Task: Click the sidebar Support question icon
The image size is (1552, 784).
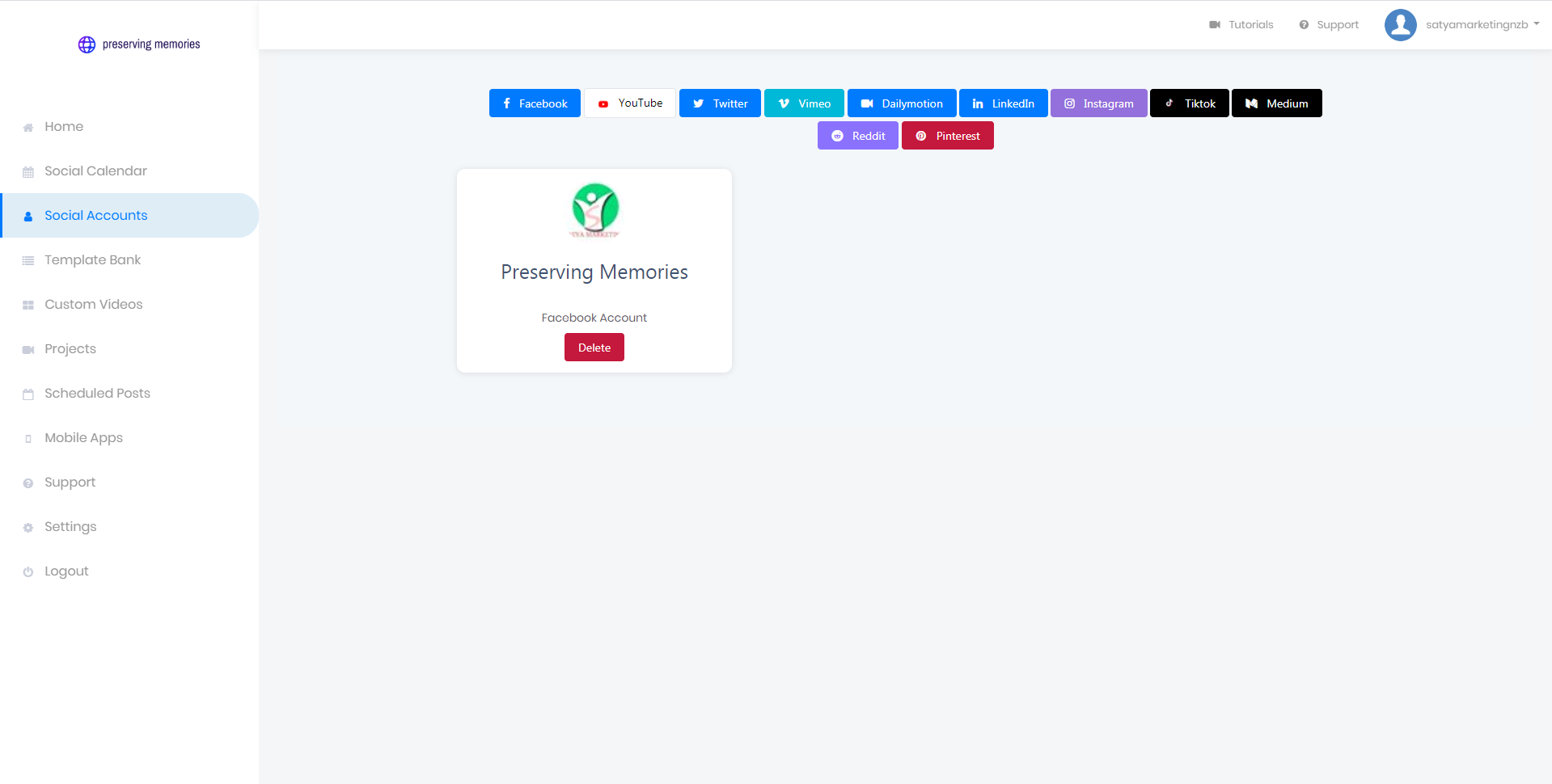Action: pos(28,483)
